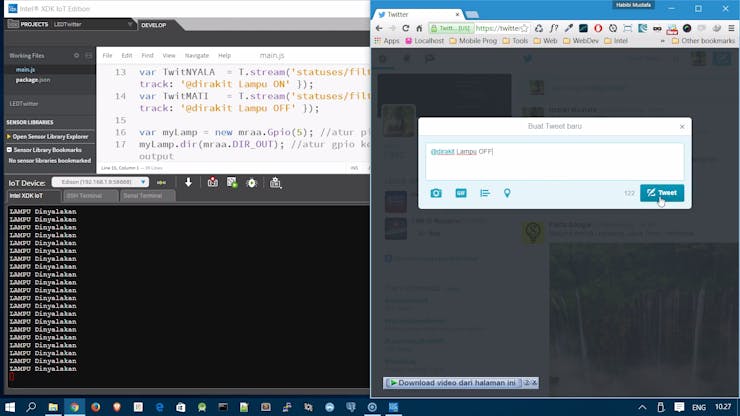Open the Mobile Prog bookmark folder

(473, 41)
